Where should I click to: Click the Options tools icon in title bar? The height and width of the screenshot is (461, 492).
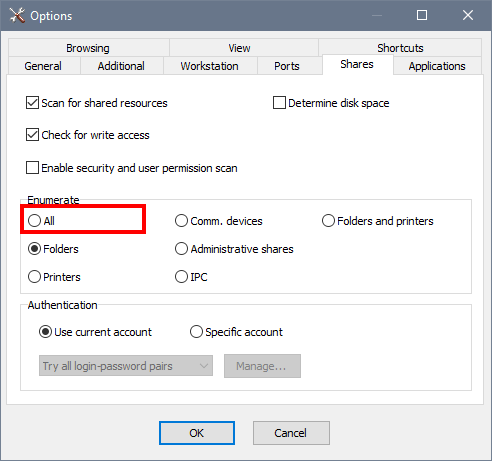17,15
